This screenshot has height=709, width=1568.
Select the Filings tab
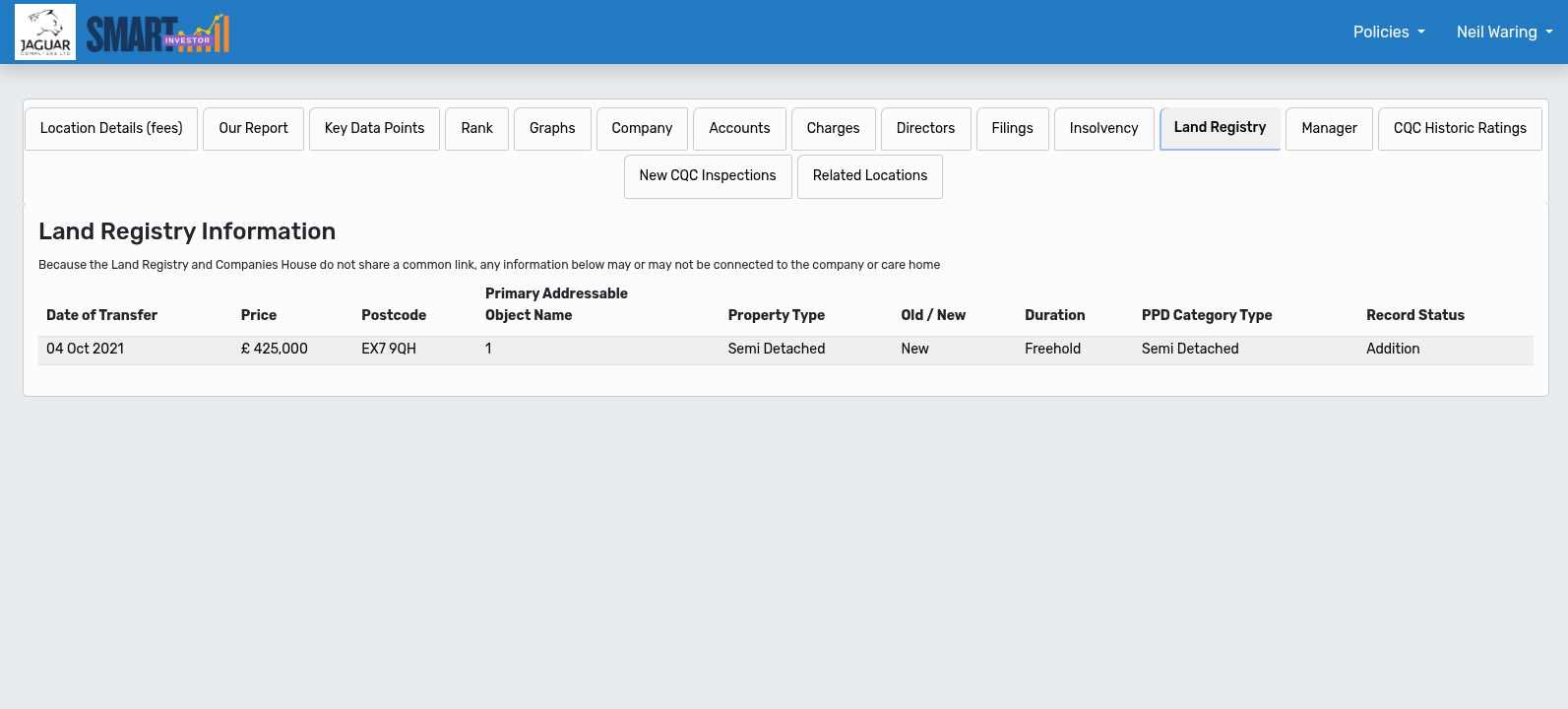coord(1012,128)
